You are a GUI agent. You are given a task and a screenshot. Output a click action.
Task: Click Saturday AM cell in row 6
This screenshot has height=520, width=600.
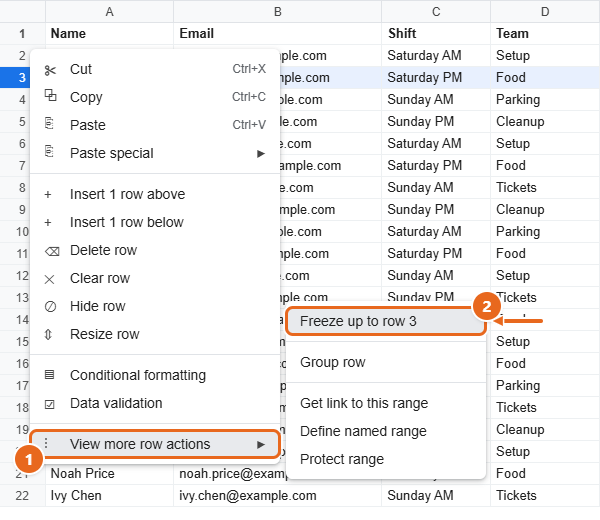point(436,143)
